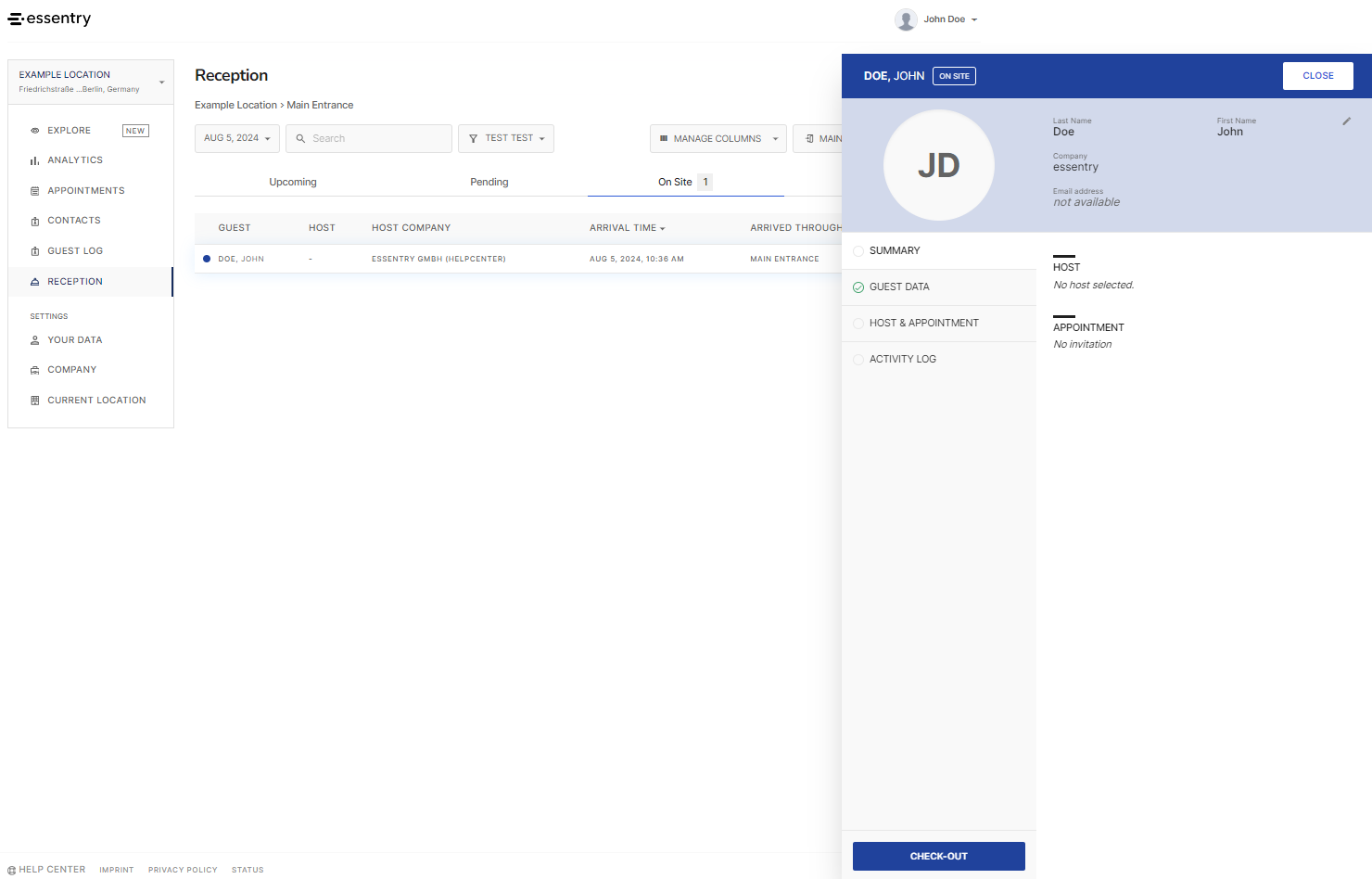Click the JD initials avatar
This screenshot has height=879, width=1372.
(x=939, y=165)
